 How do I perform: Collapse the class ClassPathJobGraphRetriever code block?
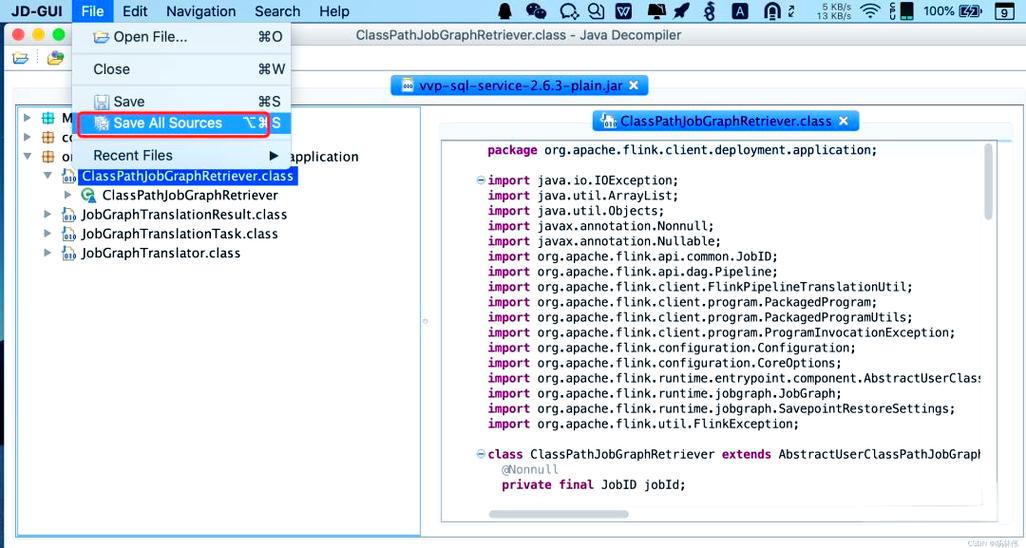pyautogui.click(x=481, y=454)
